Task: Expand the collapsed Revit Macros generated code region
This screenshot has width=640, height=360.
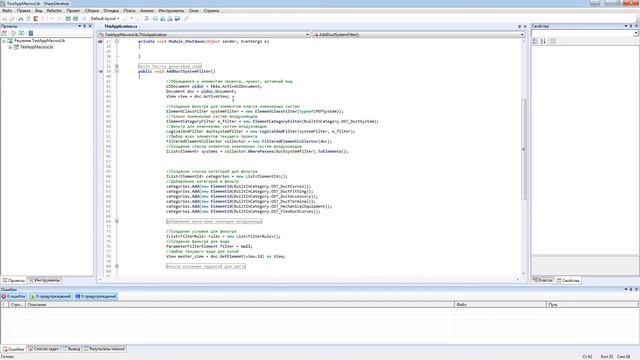Action: click(117, 66)
